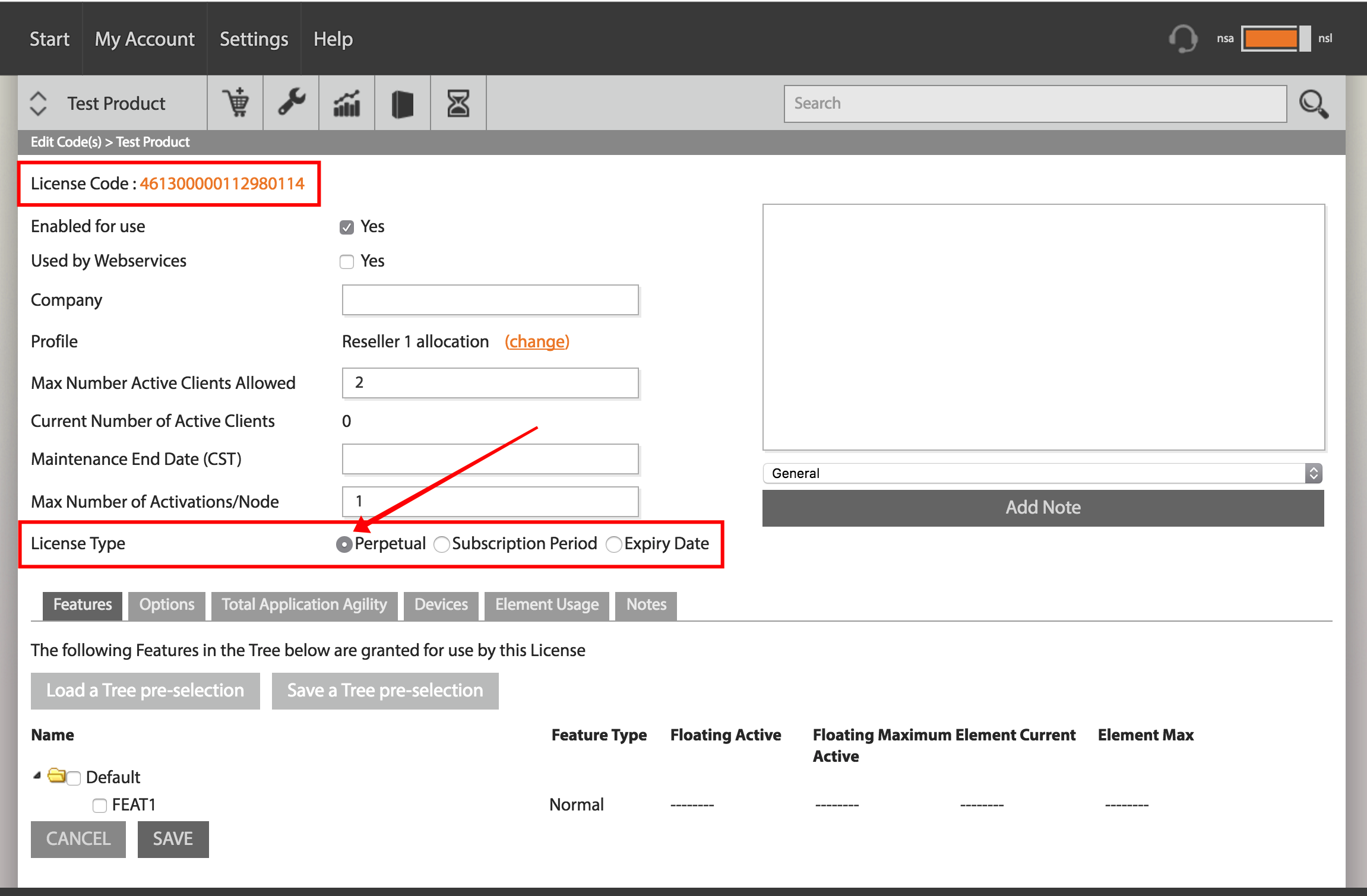The image size is (1367, 896).
Task: Open the General note type dropdown
Action: (1043, 473)
